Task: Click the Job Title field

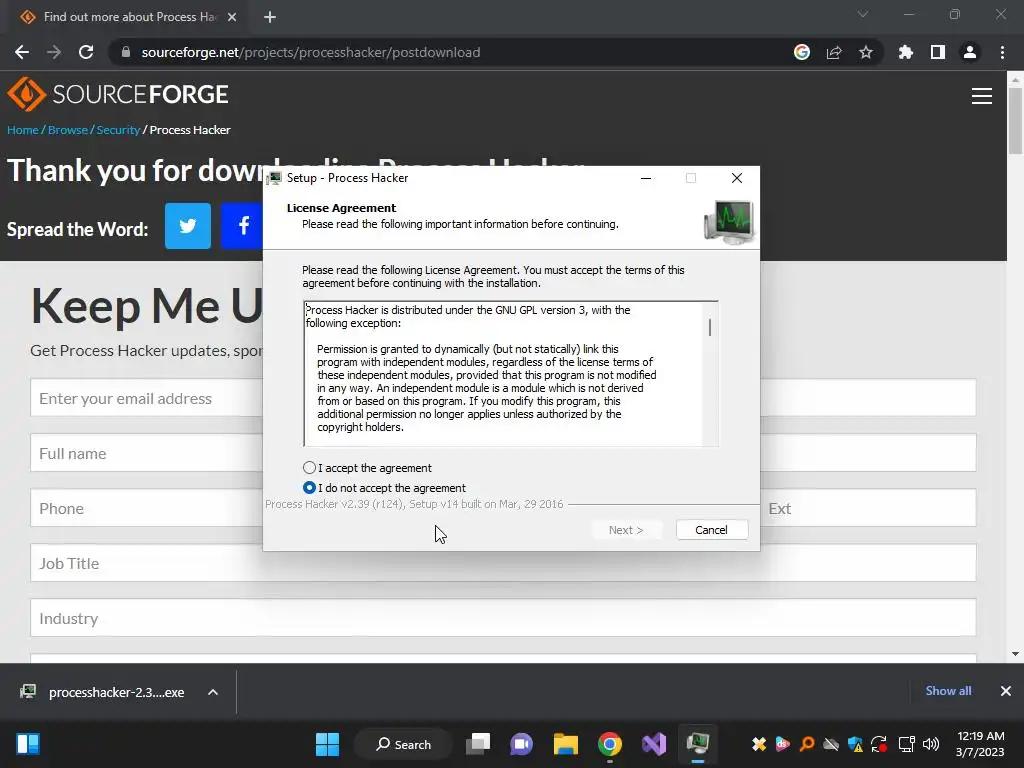Action: click(503, 563)
